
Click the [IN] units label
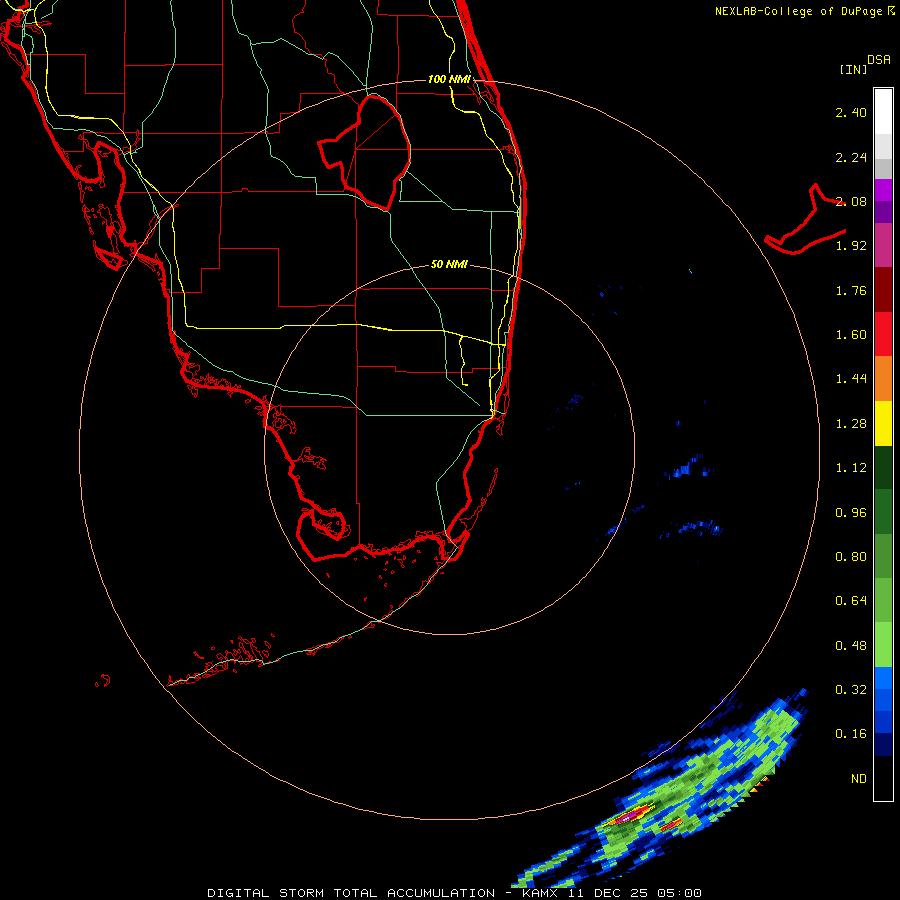[x=852, y=69]
